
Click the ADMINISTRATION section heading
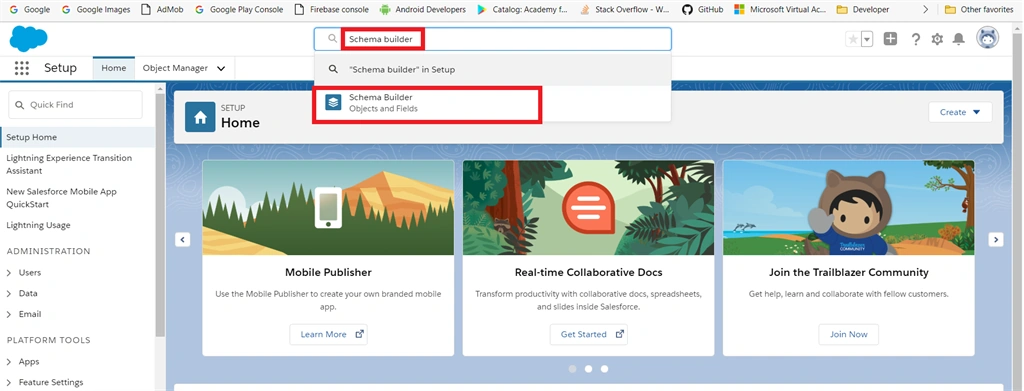48,251
